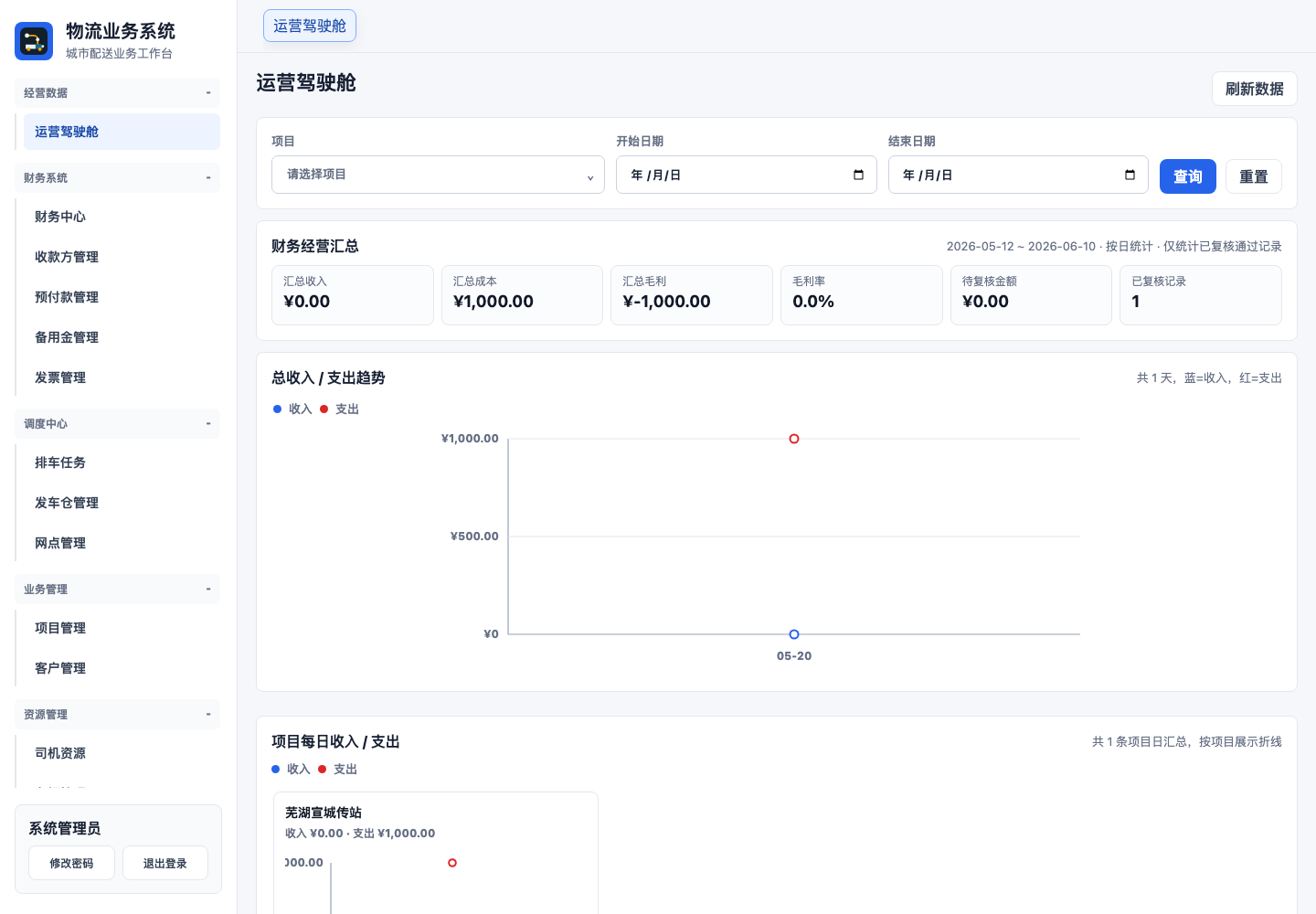Viewport: 1316px width, 914px height.
Task: Click the 汇总成本 ¥1,000.00 card
Action: [x=522, y=295]
